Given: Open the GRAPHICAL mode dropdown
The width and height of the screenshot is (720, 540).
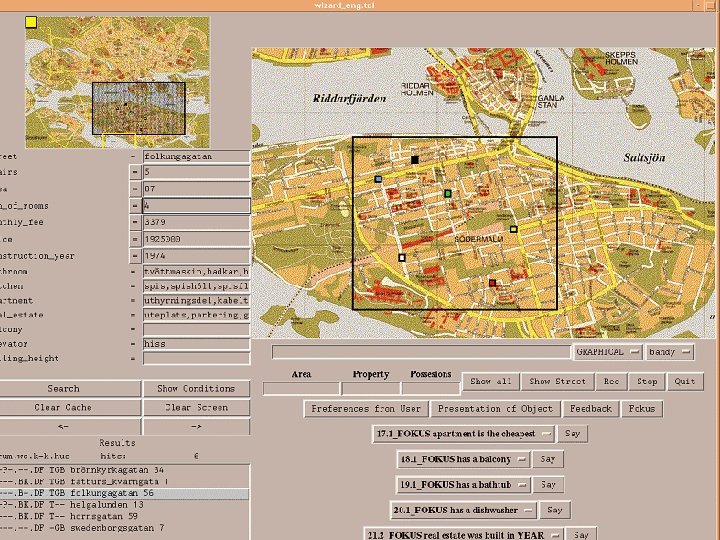Looking at the screenshot, I should click(x=608, y=352).
